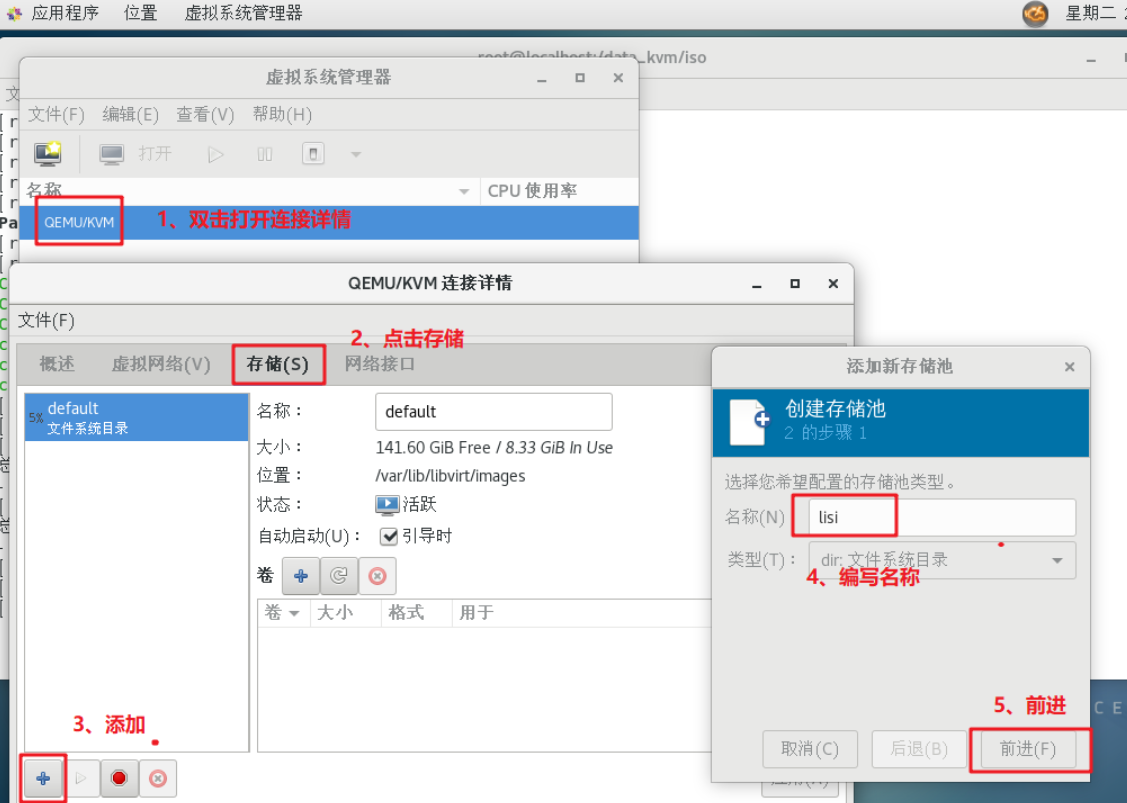Sort by the volume column header

click(282, 613)
